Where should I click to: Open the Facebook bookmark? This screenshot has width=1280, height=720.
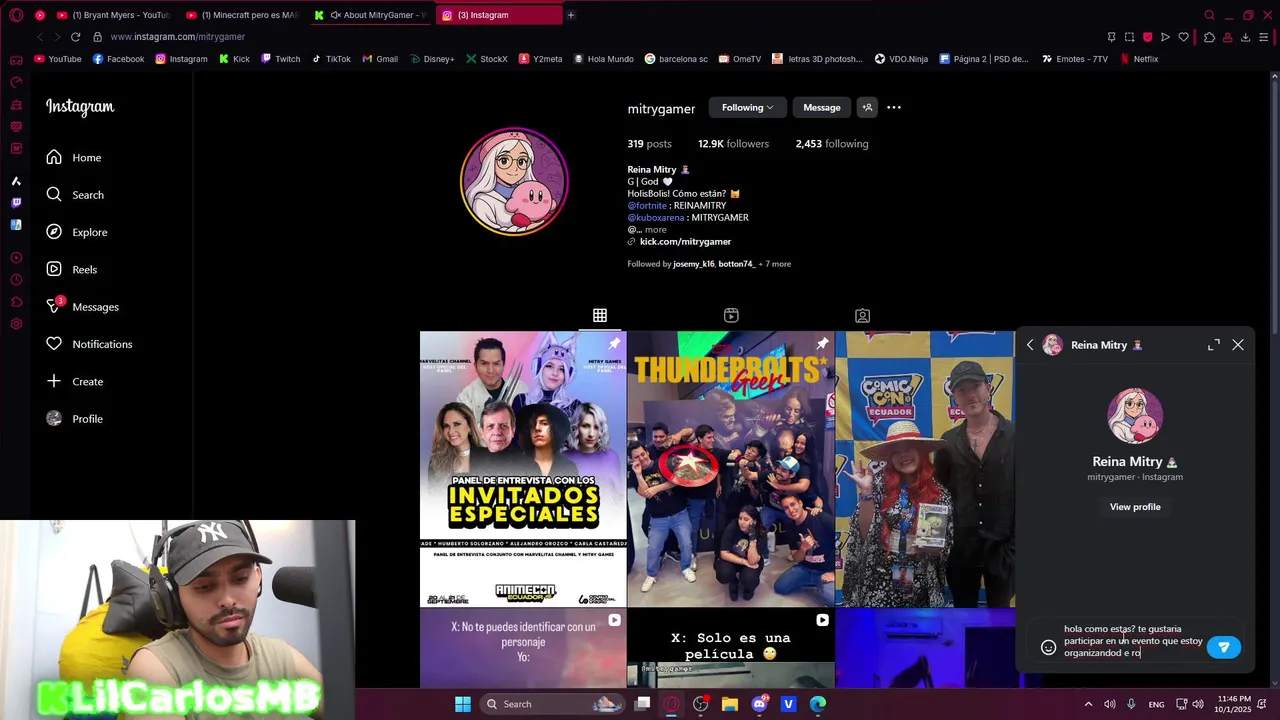coord(118,59)
